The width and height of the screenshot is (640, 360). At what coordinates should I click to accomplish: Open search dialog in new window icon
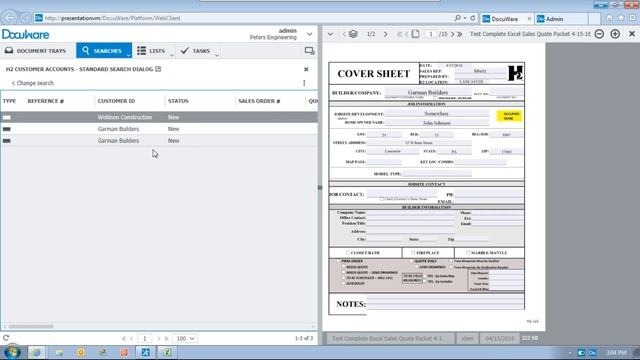click(x=158, y=69)
